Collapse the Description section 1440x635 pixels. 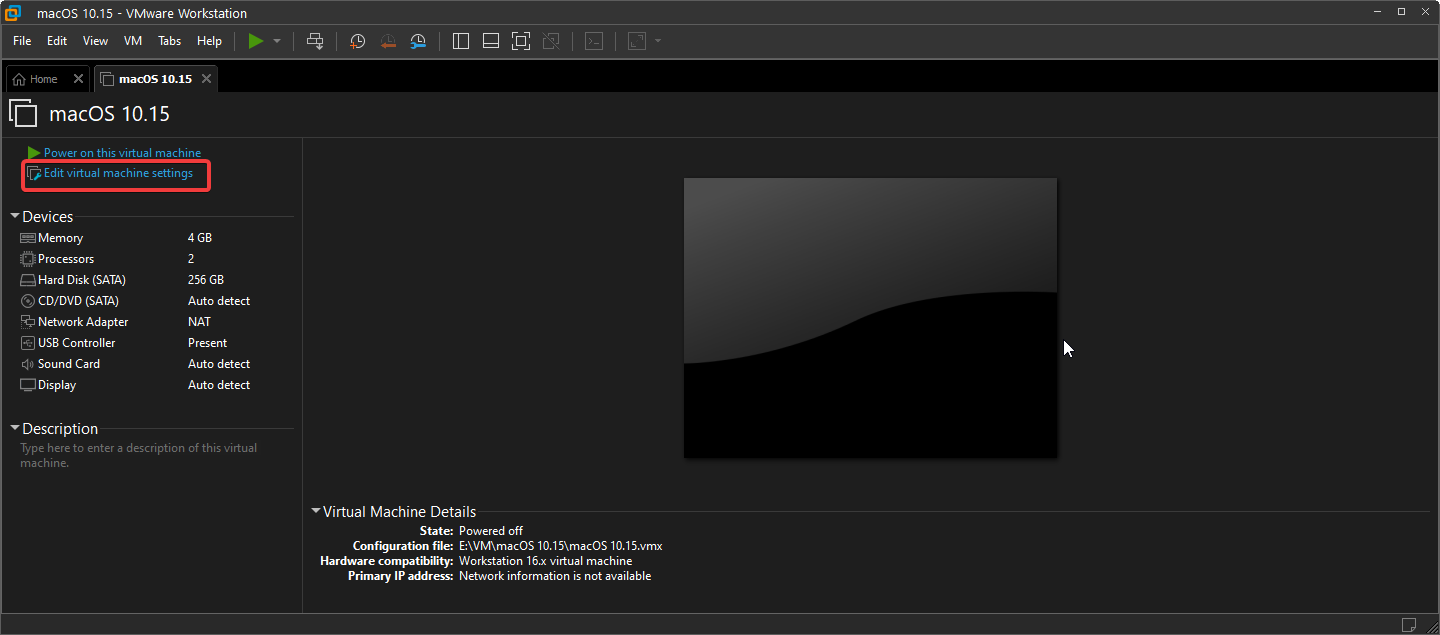15,428
